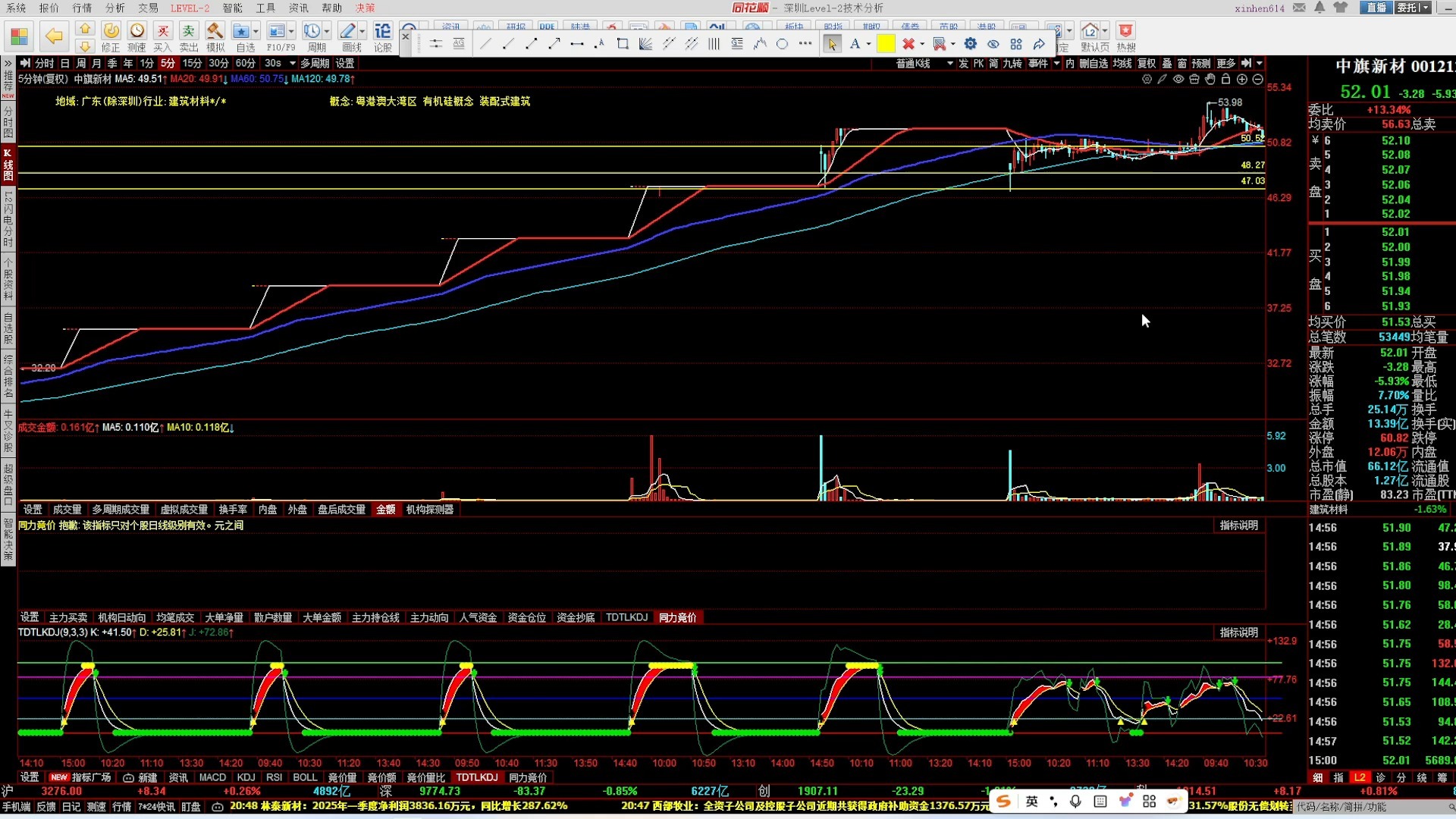Viewport: 1456px width, 819px height.
Task: Select the parallel vertical lines tool
Action: coord(714,44)
